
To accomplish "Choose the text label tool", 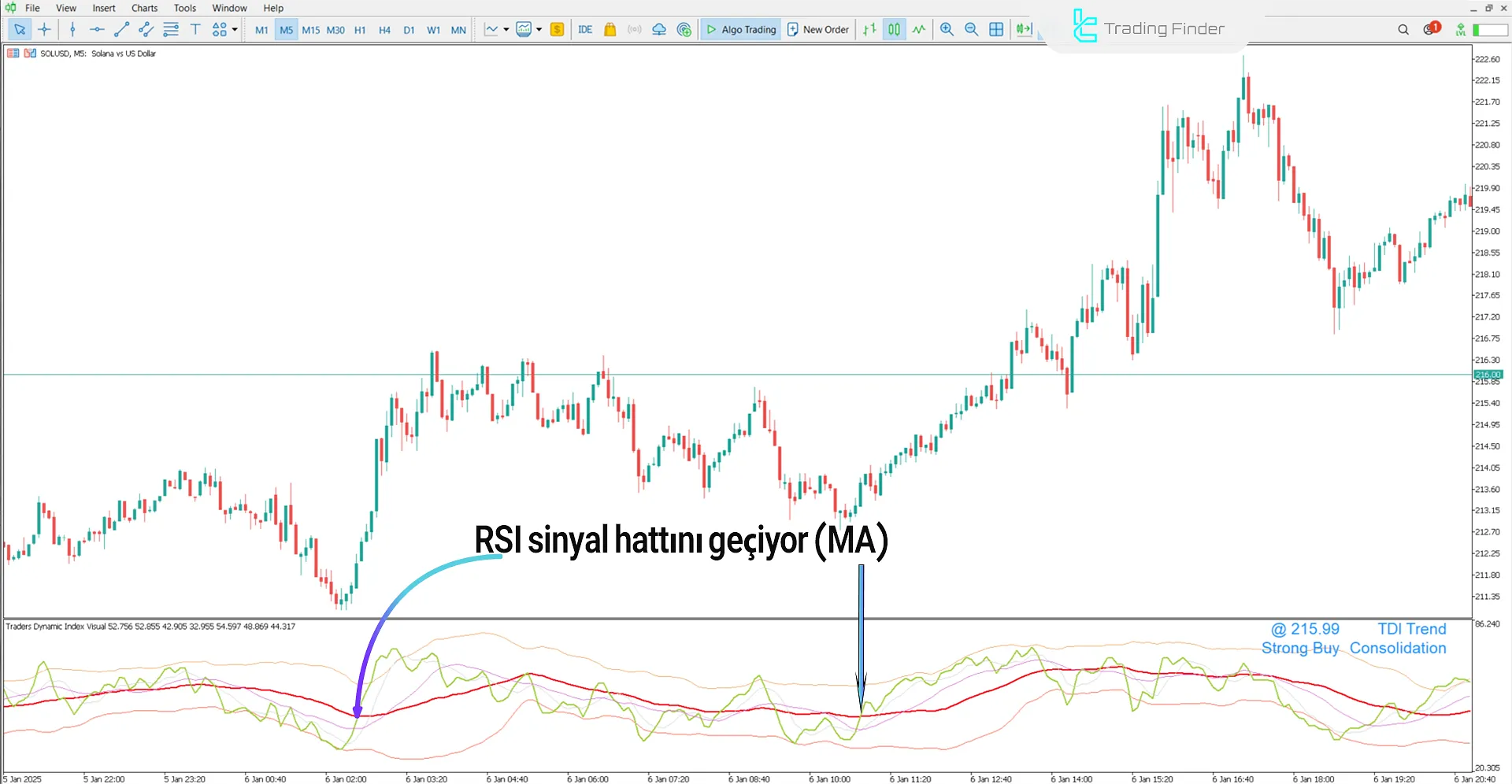I will (195, 30).
